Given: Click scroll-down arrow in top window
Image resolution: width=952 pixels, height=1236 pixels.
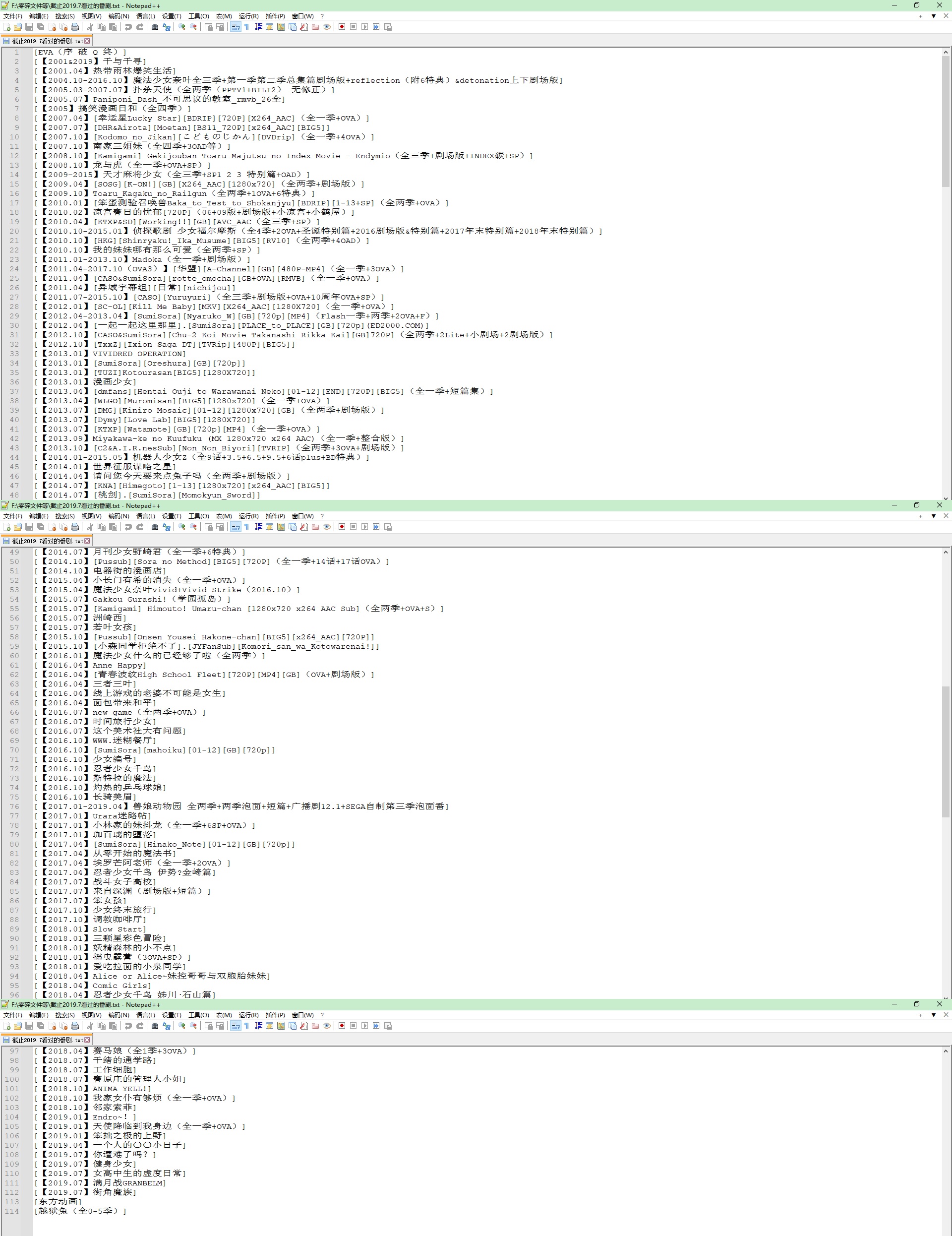Looking at the screenshot, I should [x=945, y=498].
